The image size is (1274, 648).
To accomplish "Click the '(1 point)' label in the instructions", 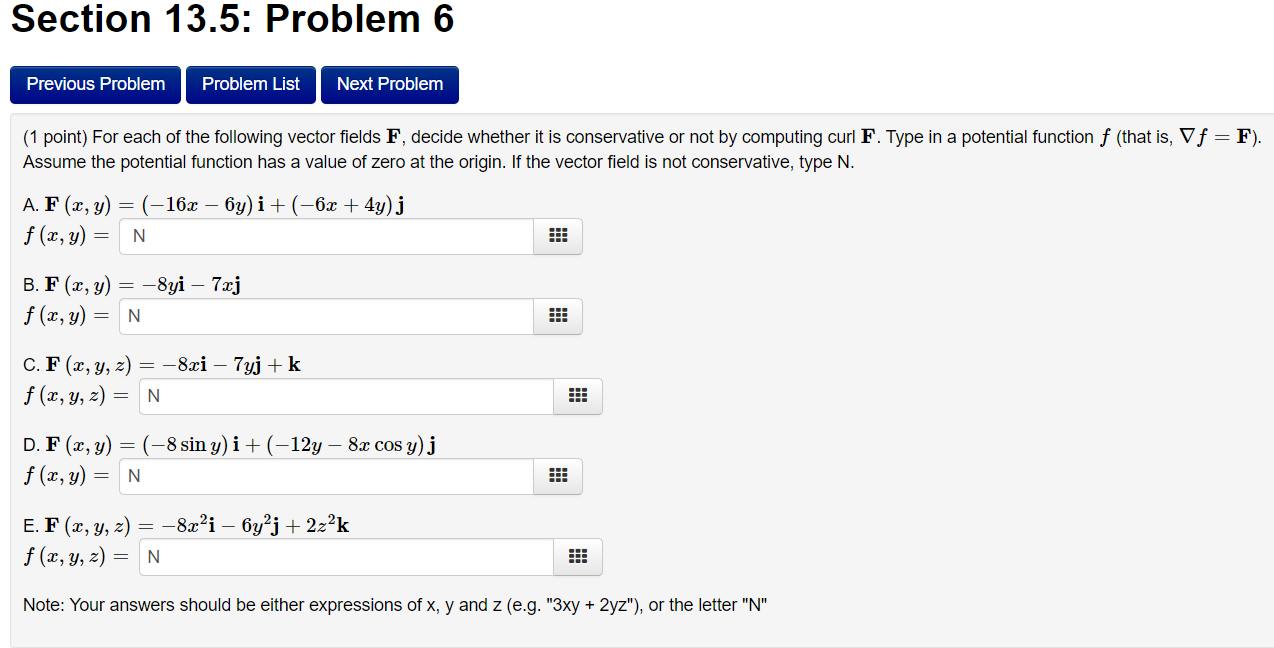I will click(x=51, y=137).
